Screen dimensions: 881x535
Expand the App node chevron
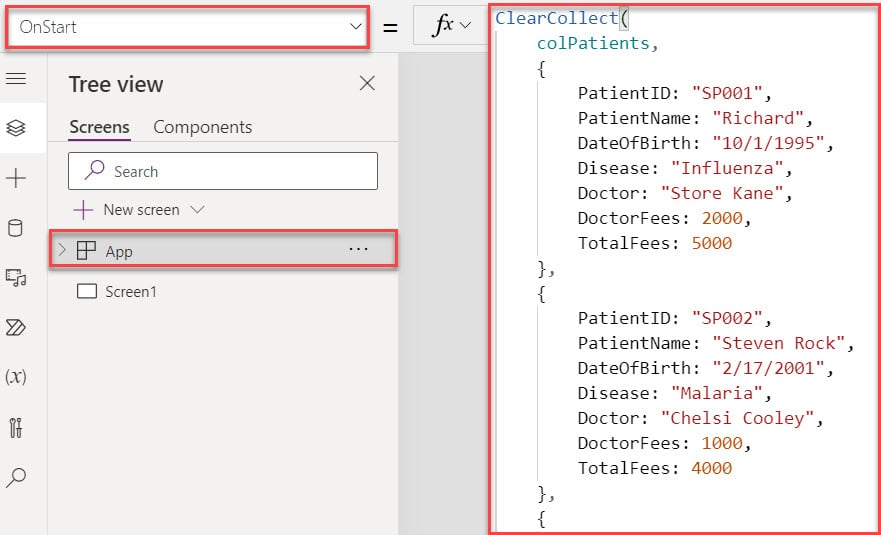pos(62,250)
